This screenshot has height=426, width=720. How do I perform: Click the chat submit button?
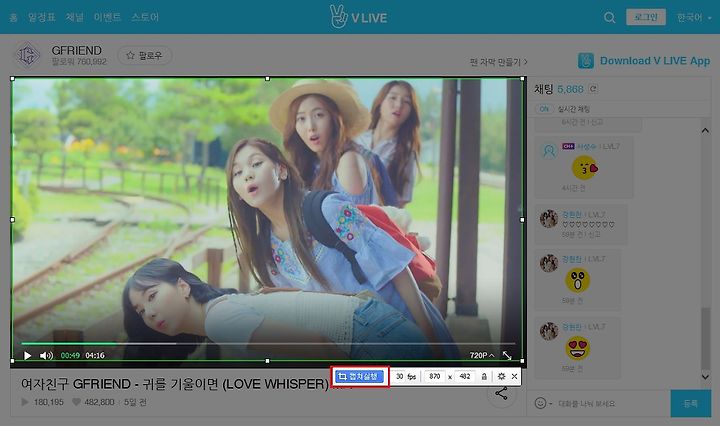coord(691,403)
